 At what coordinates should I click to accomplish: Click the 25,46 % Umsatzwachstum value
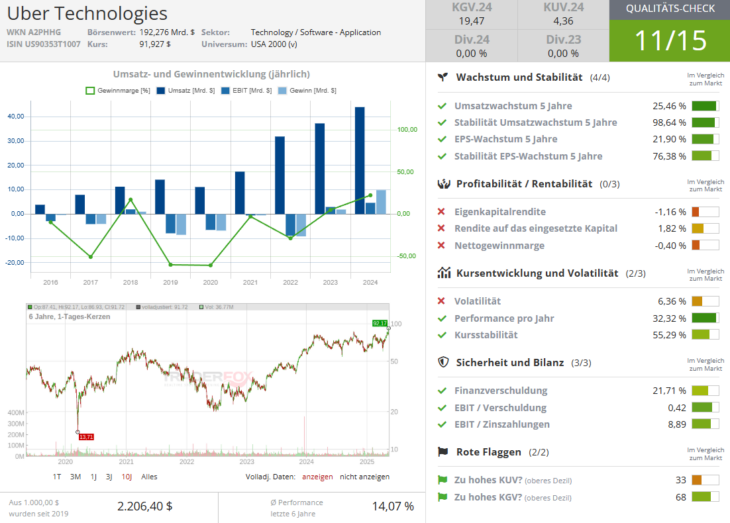(669, 106)
